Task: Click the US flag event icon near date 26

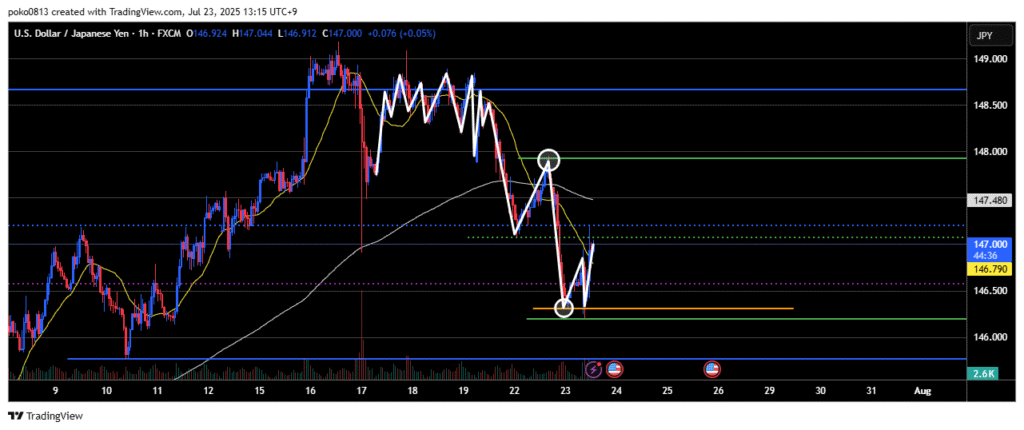Action: click(713, 369)
